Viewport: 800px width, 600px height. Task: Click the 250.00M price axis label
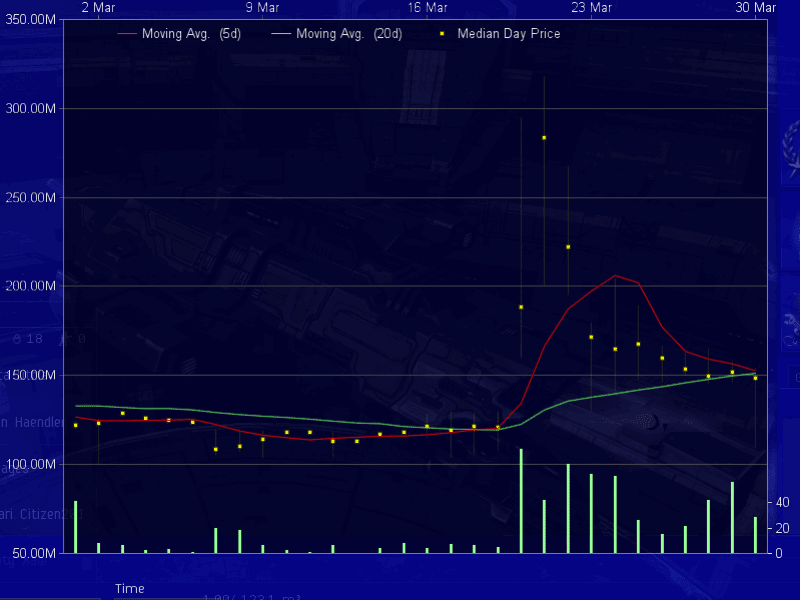(x=30, y=197)
